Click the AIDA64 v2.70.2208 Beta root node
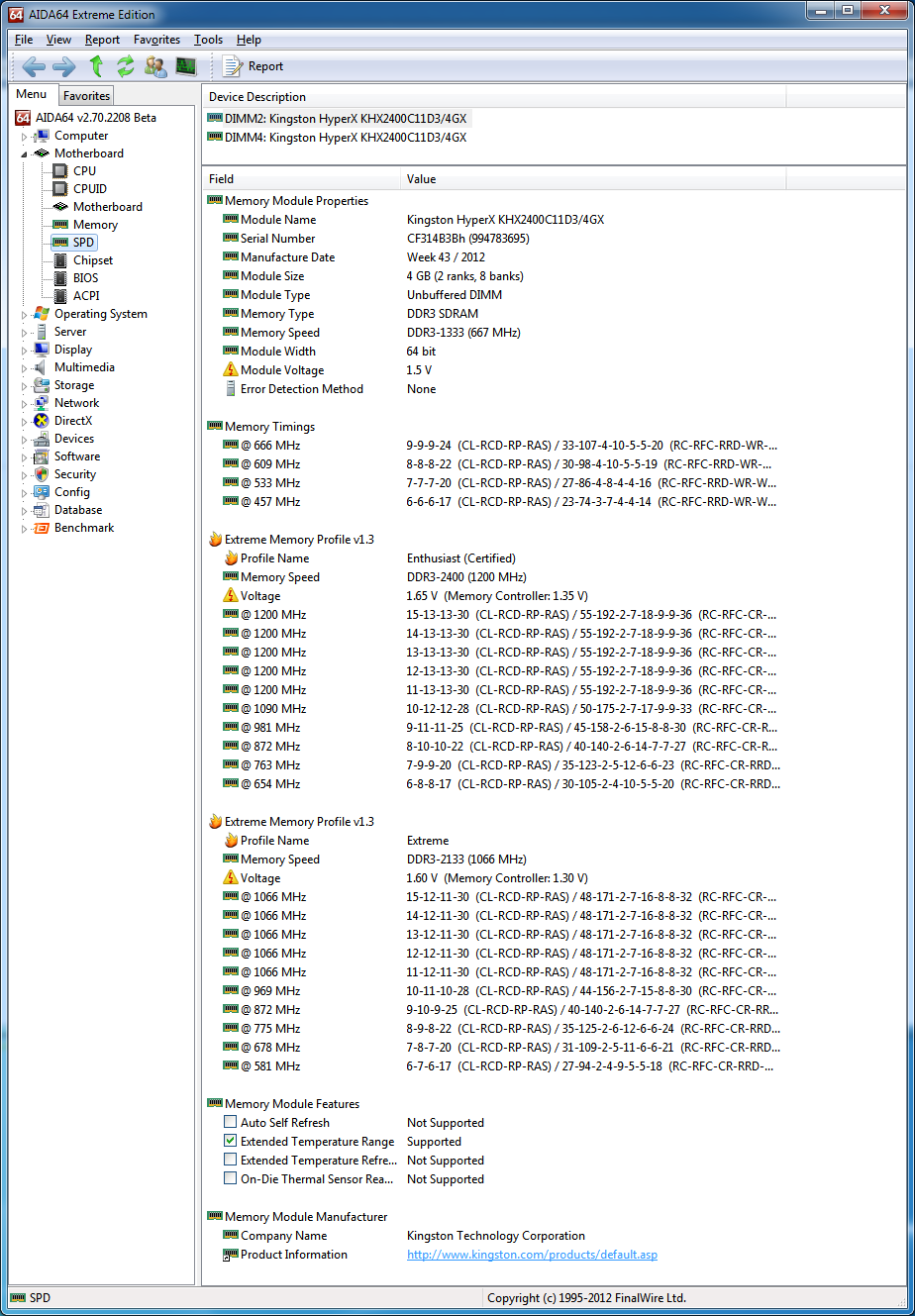 (95, 118)
